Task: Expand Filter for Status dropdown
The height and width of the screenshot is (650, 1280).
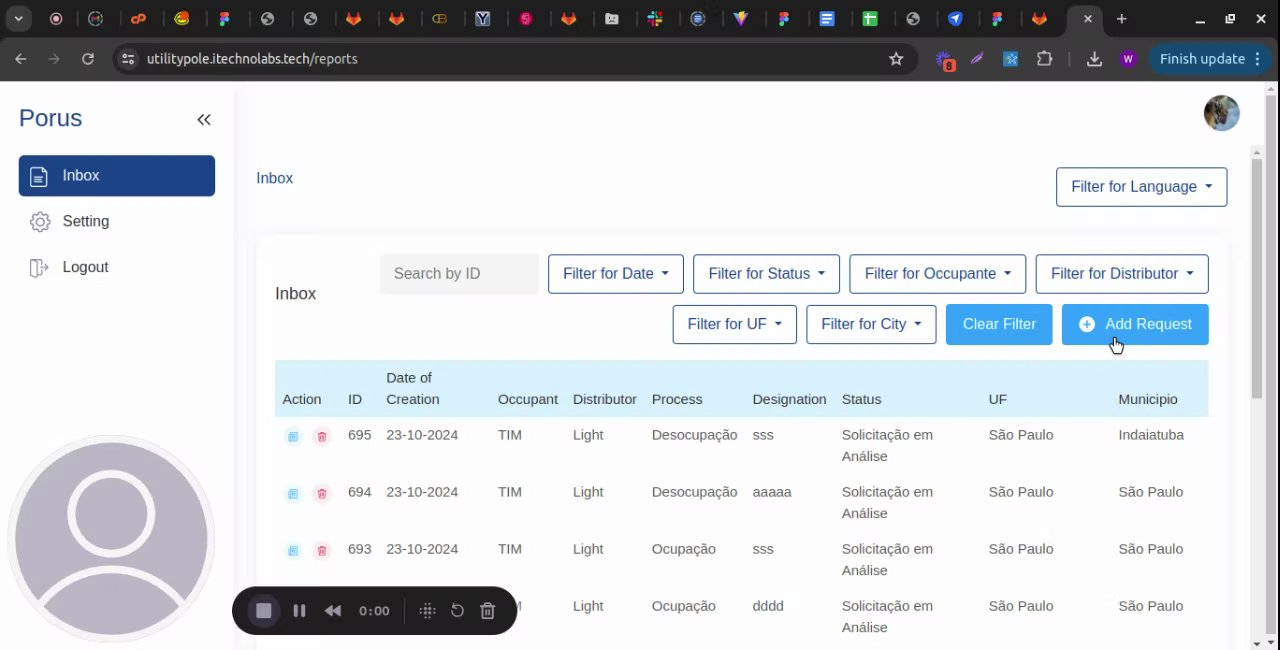Action: click(x=767, y=274)
